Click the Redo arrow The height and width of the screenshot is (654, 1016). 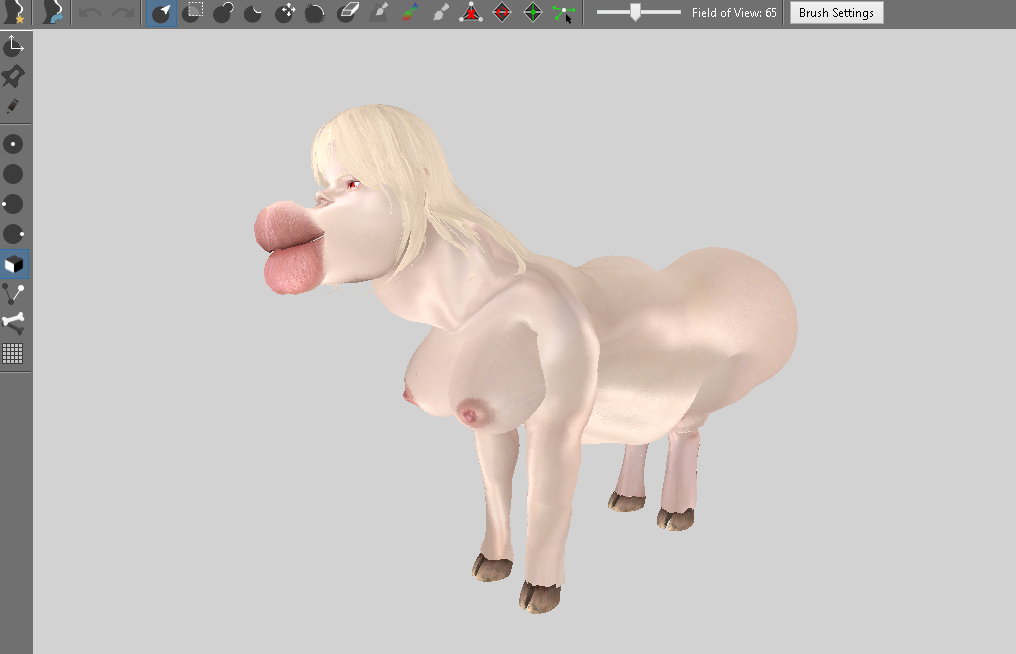point(122,12)
